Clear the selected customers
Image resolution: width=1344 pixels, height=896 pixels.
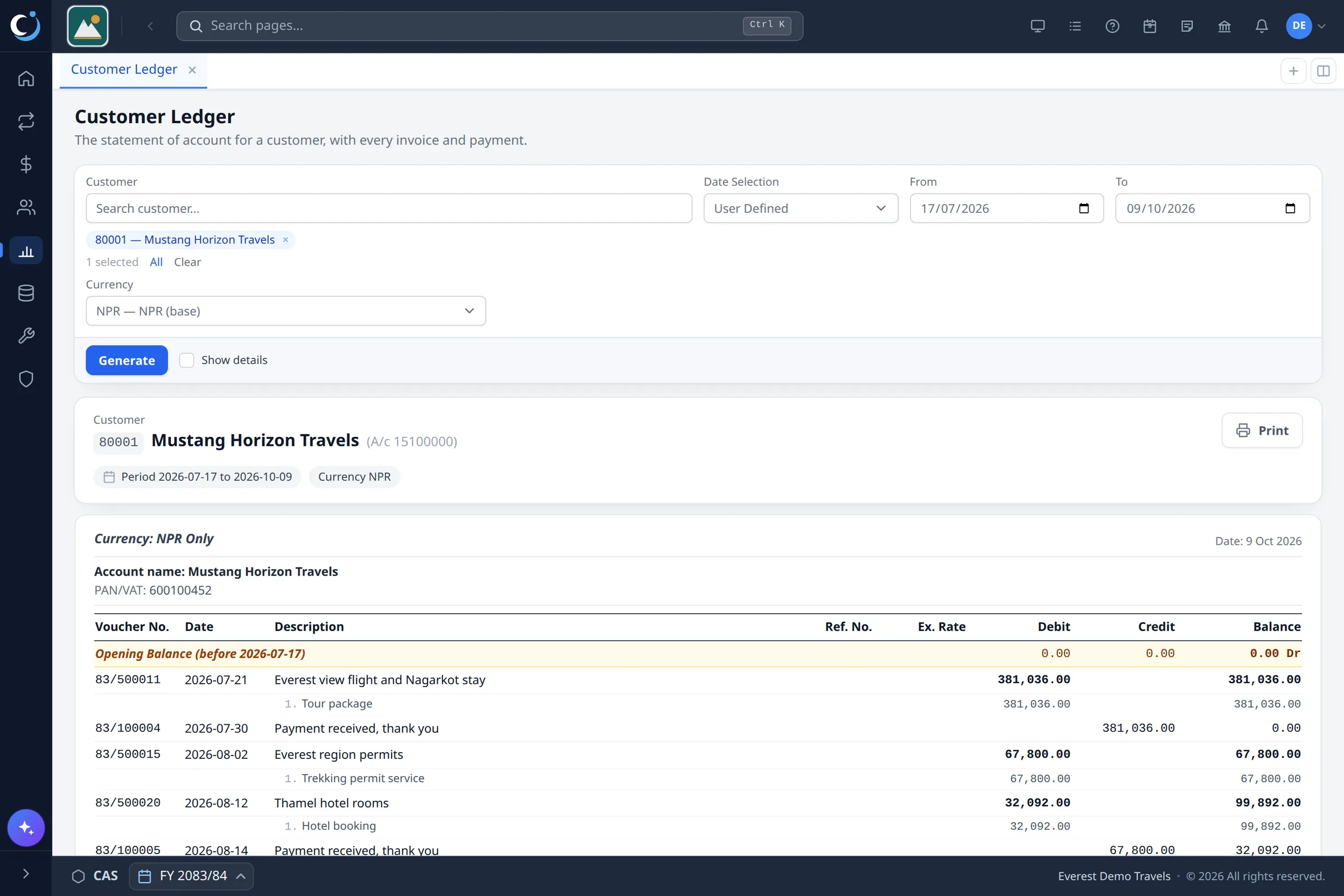(188, 262)
